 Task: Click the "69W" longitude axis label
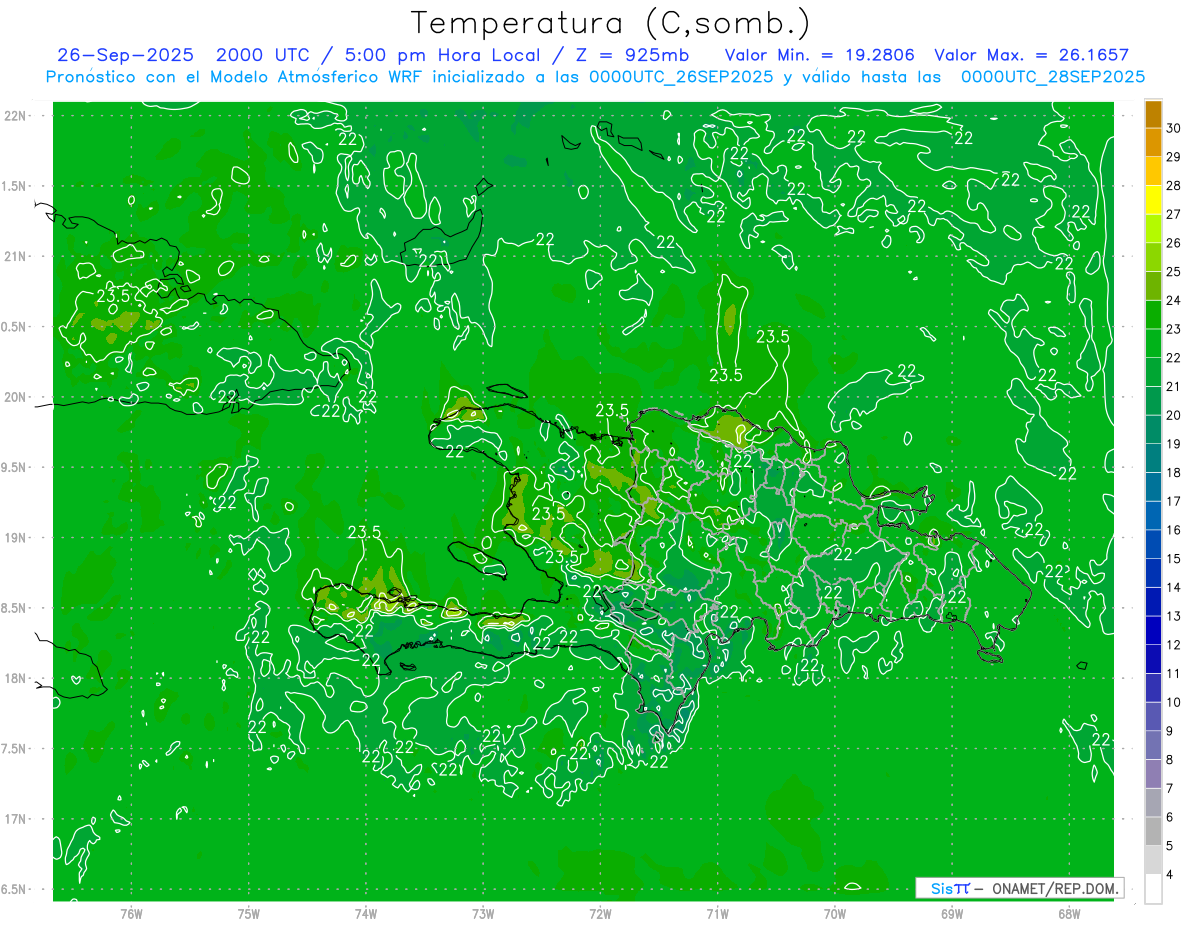(x=951, y=914)
